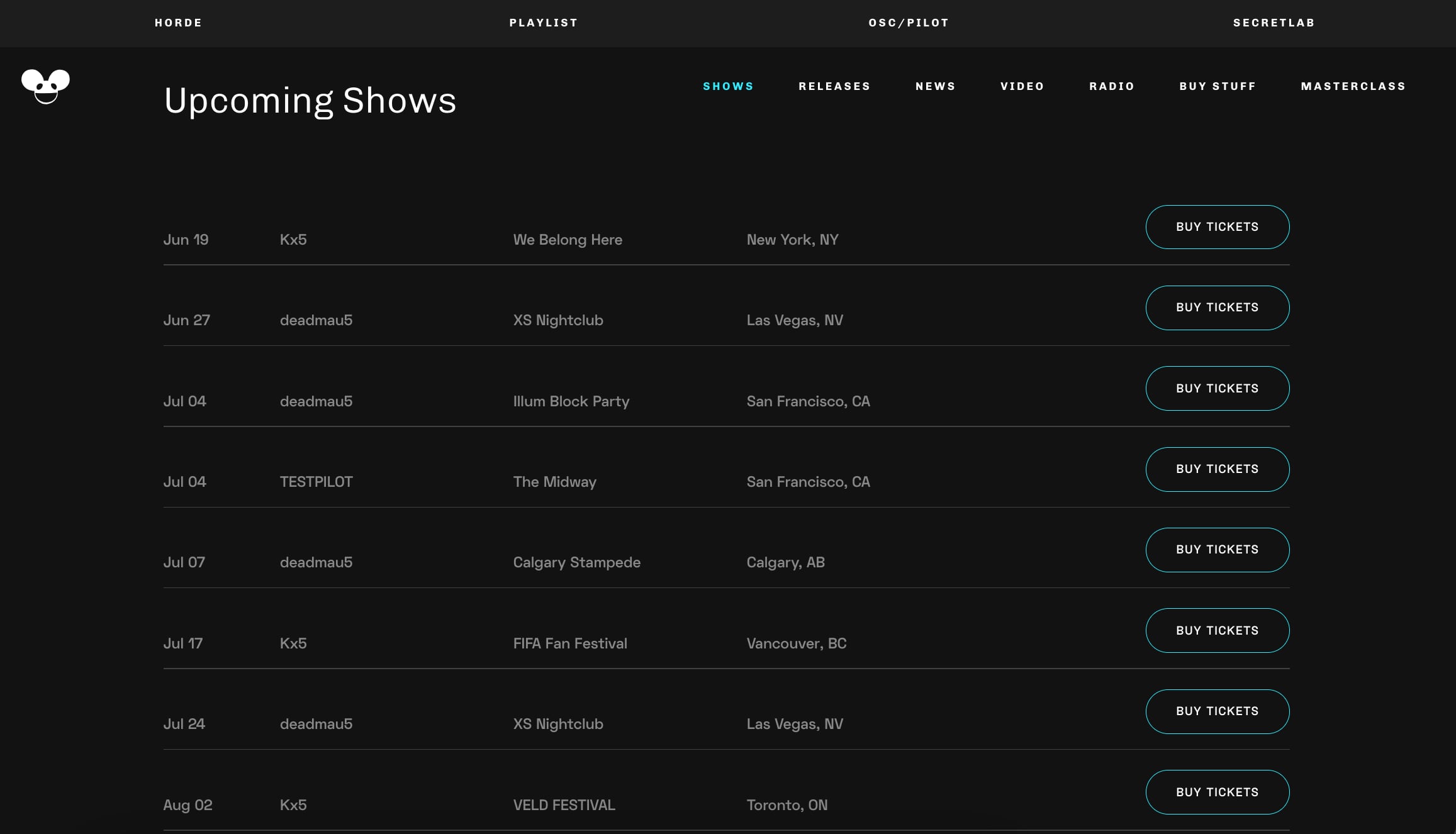Buy tickets for Jun 19 We Belong Here
This screenshot has height=834, width=1456.
(1218, 227)
